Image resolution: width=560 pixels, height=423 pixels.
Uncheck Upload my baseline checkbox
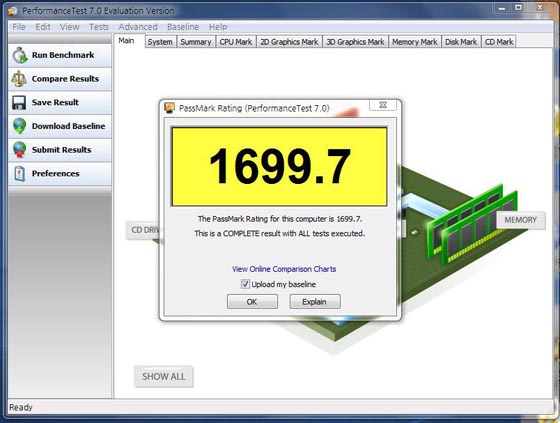pyautogui.click(x=245, y=284)
